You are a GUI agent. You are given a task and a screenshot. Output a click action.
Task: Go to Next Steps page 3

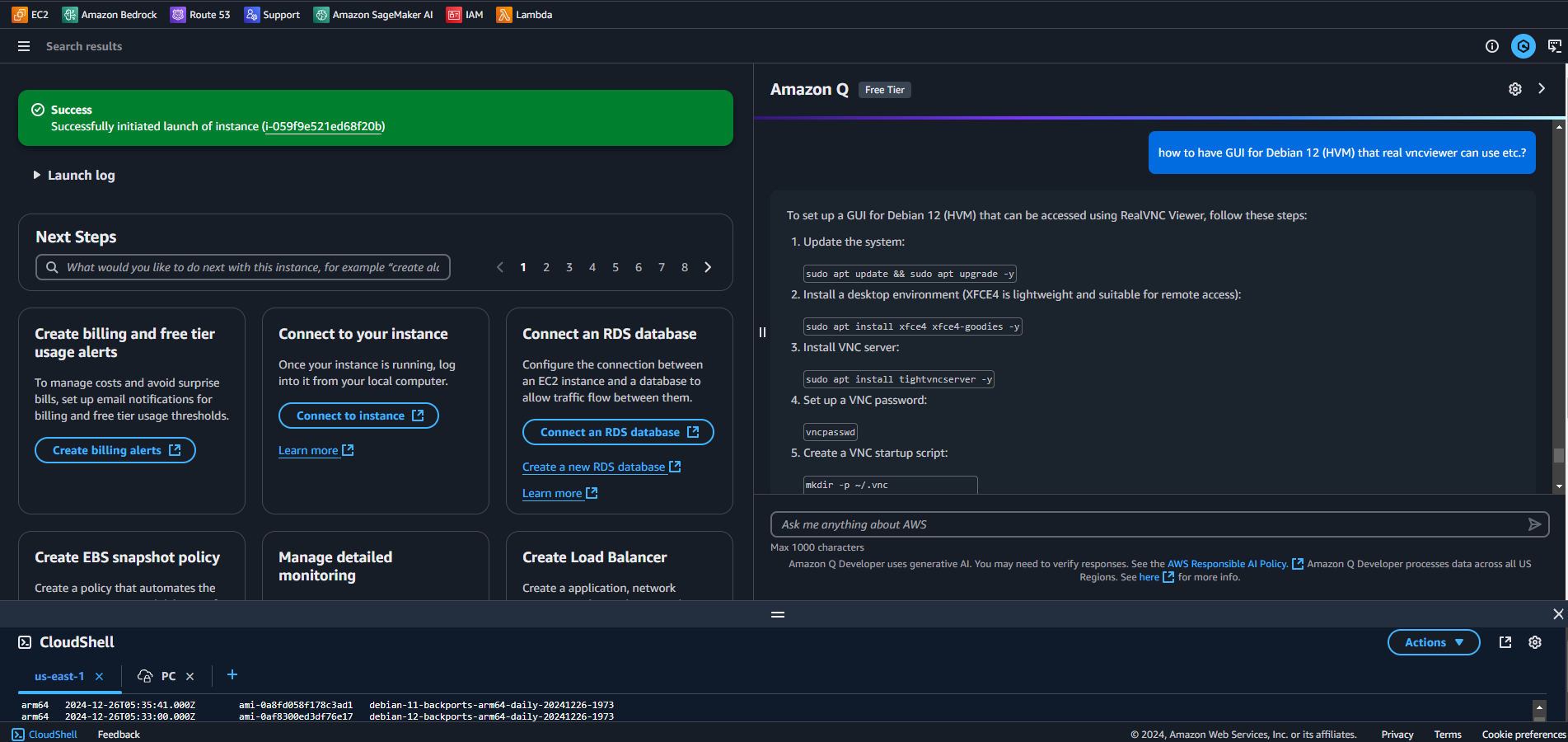[569, 267]
